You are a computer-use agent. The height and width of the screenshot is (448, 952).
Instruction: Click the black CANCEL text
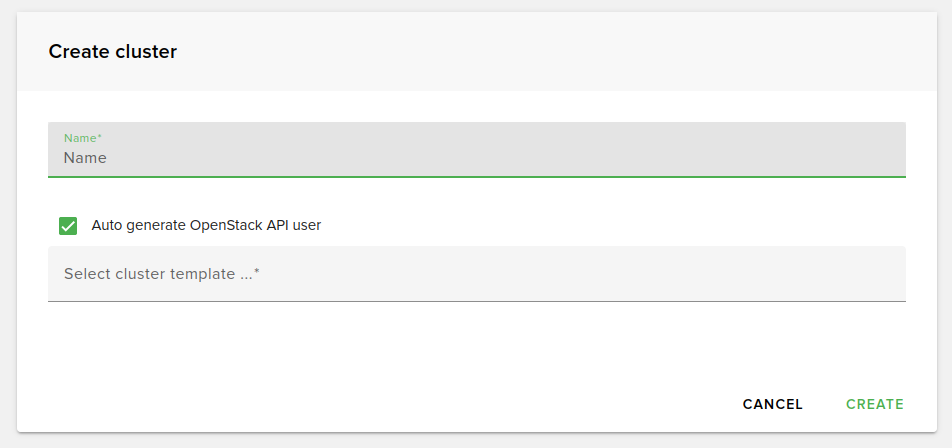tap(772, 404)
